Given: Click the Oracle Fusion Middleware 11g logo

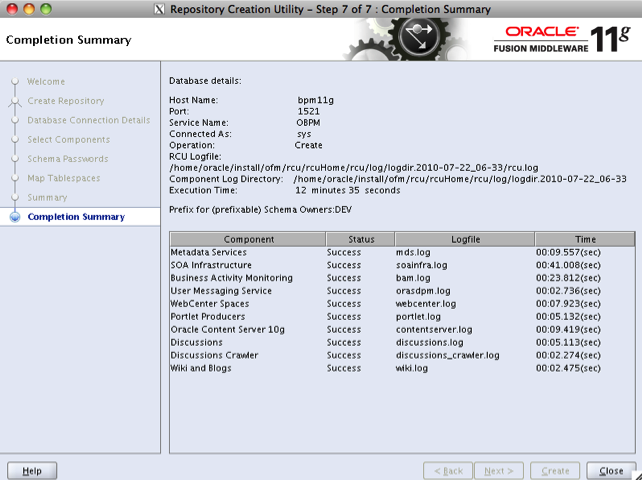Looking at the screenshot, I should coord(562,40).
